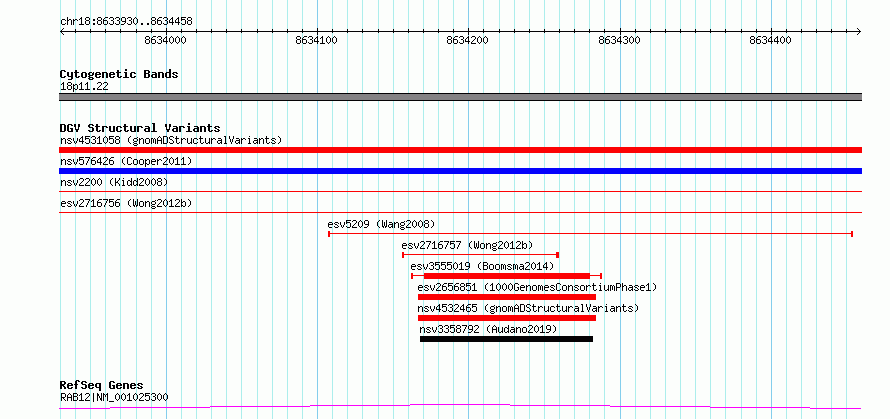Click the DGV Structural Variants track title
The height and width of the screenshot is (419, 890).
[140, 128]
